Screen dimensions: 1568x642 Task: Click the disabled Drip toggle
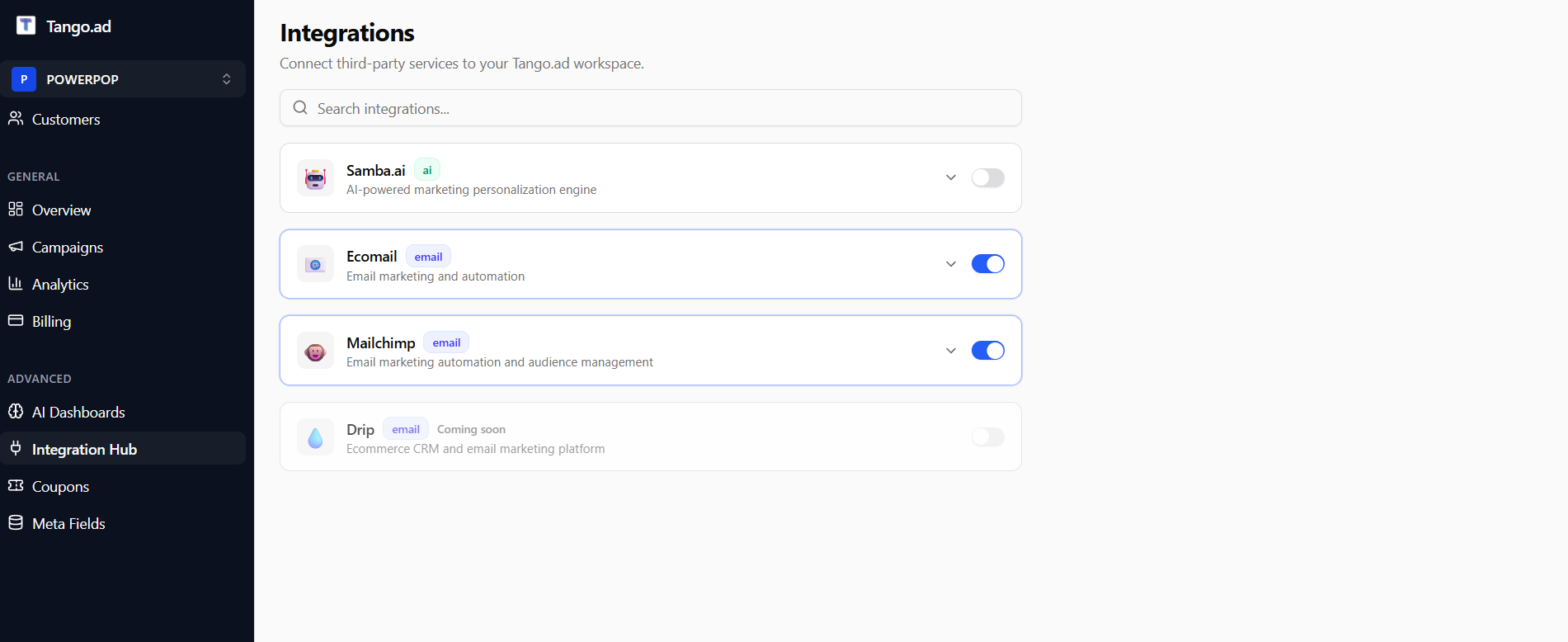[988, 437]
